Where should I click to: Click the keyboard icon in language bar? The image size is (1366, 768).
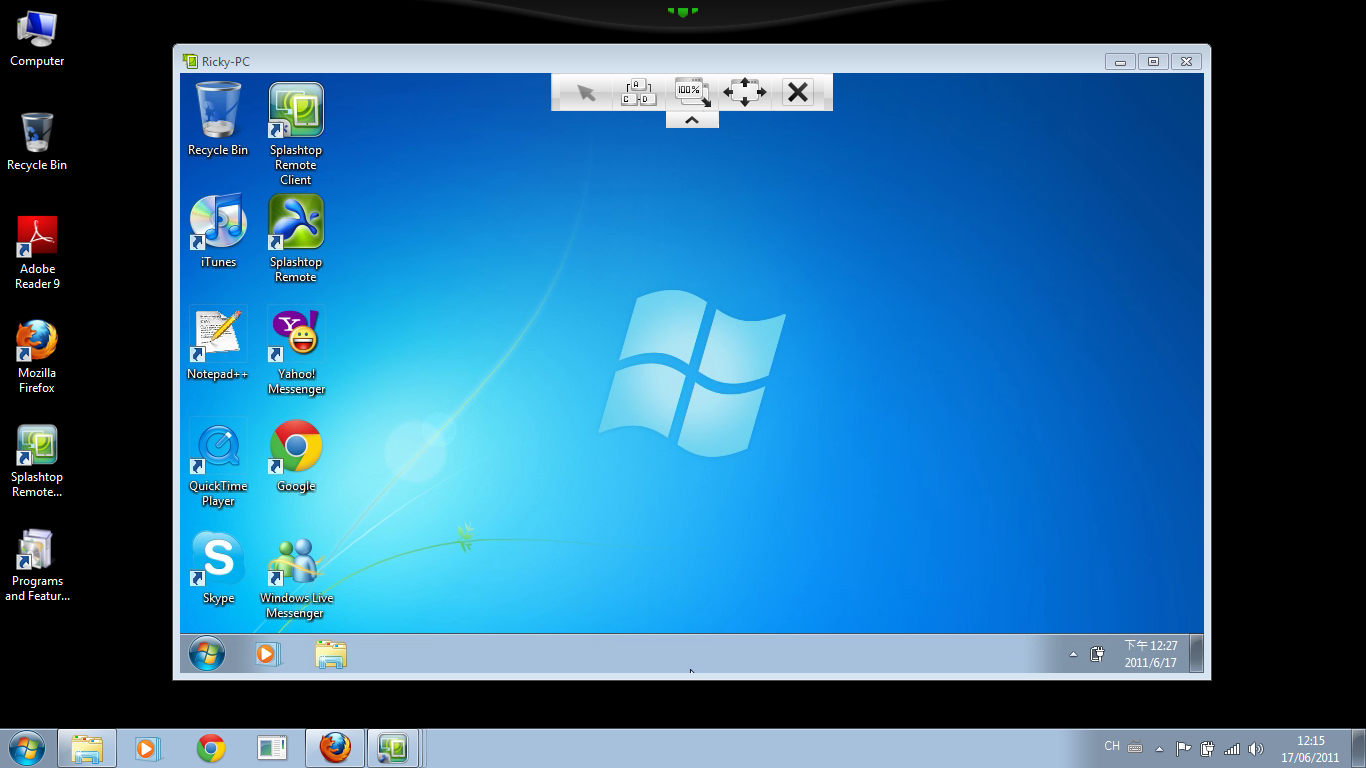coord(1135,747)
